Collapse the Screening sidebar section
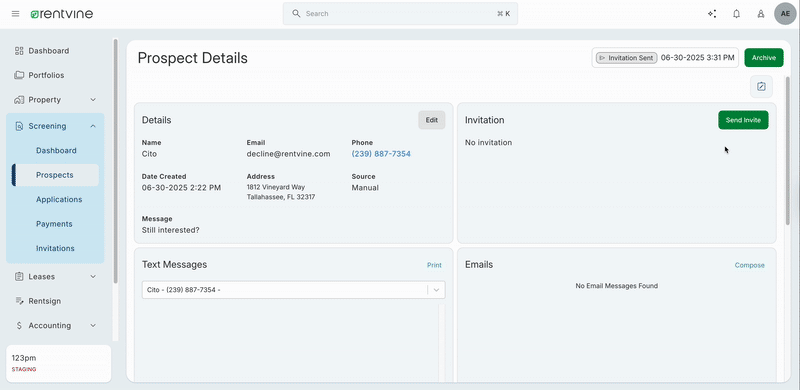This screenshot has height=390, width=800. point(93,126)
